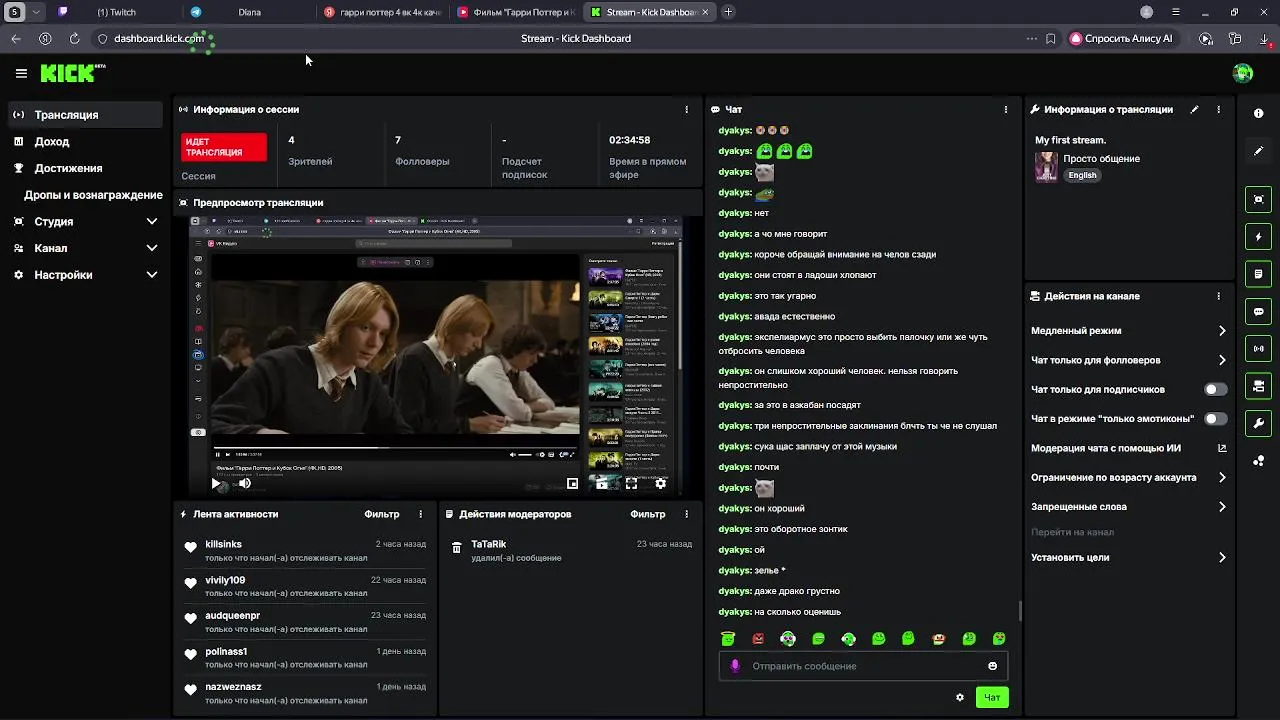Toggle the broadcast signal icon in the right sidebar

[1258, 349]
